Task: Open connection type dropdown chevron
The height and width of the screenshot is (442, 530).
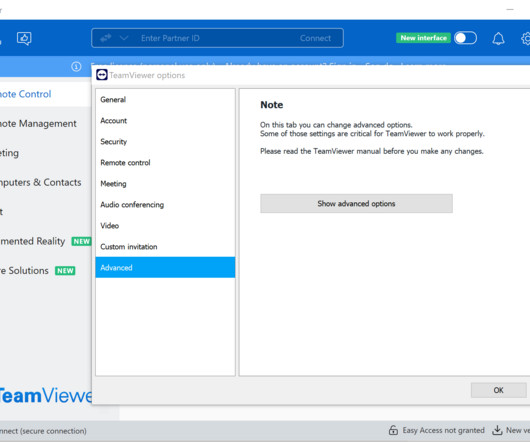Action: pyautogui.click(x=124, y=38)
